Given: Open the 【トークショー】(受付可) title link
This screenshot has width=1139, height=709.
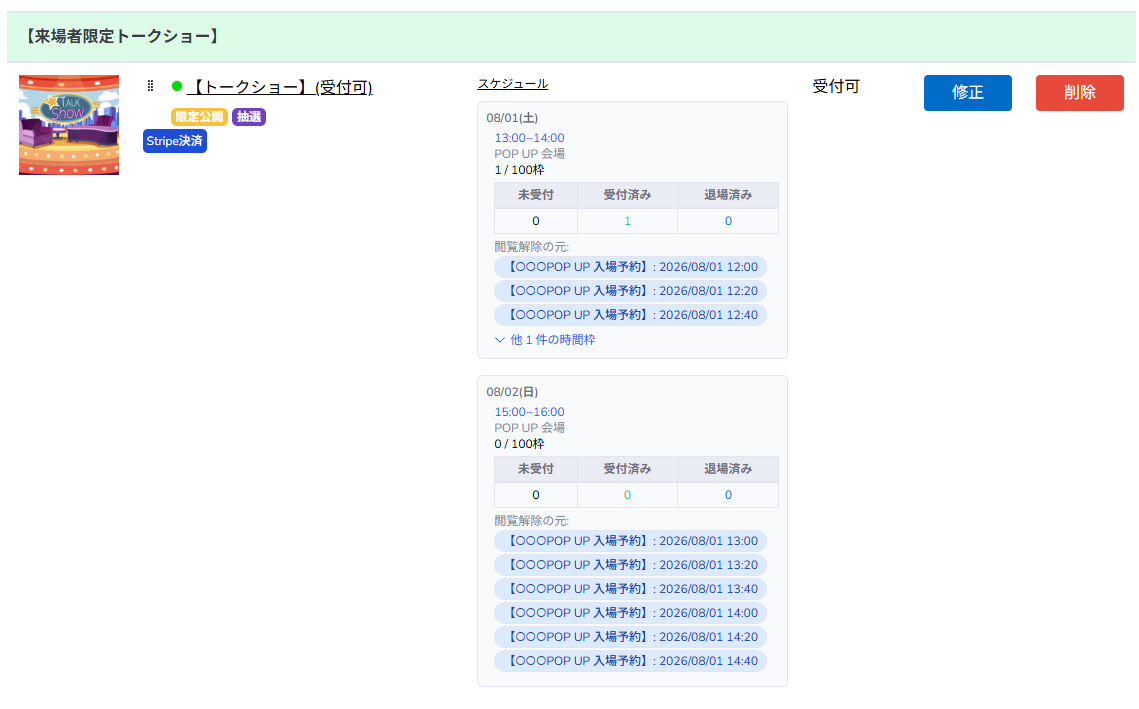Looking at the screenshot, I should pos(280,87).
